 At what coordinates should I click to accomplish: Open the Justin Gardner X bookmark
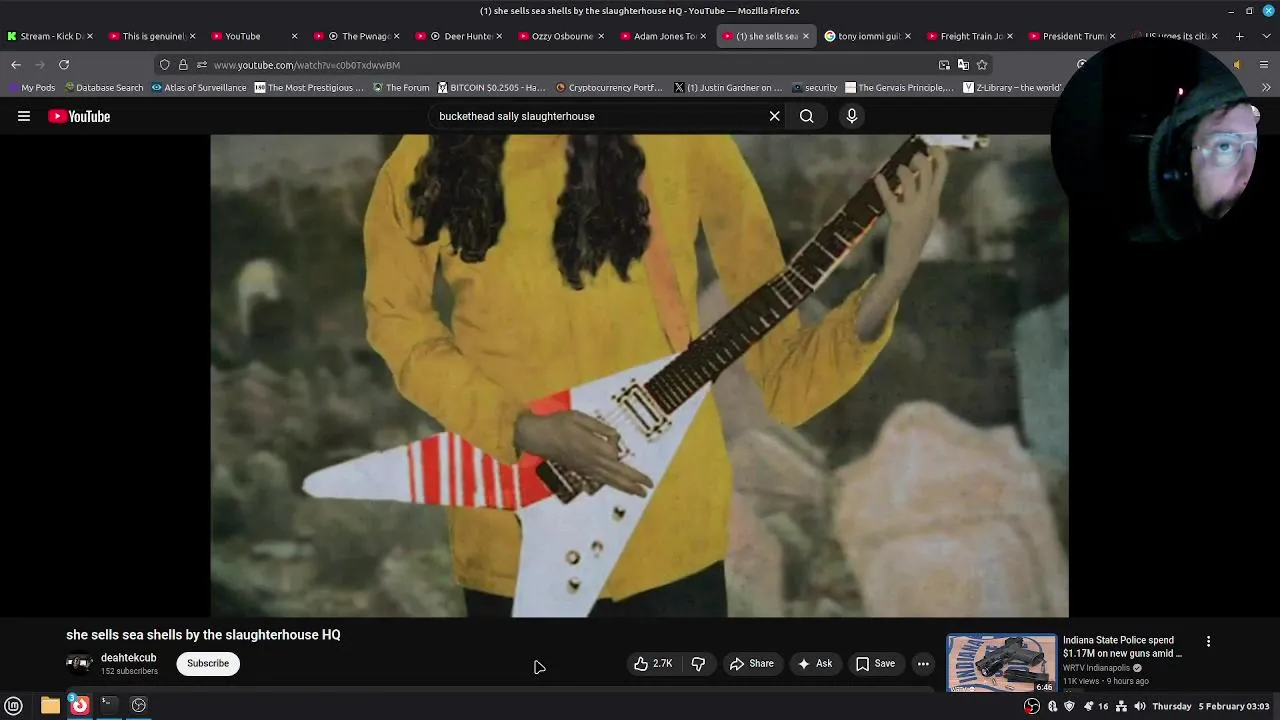click(728, 88)
